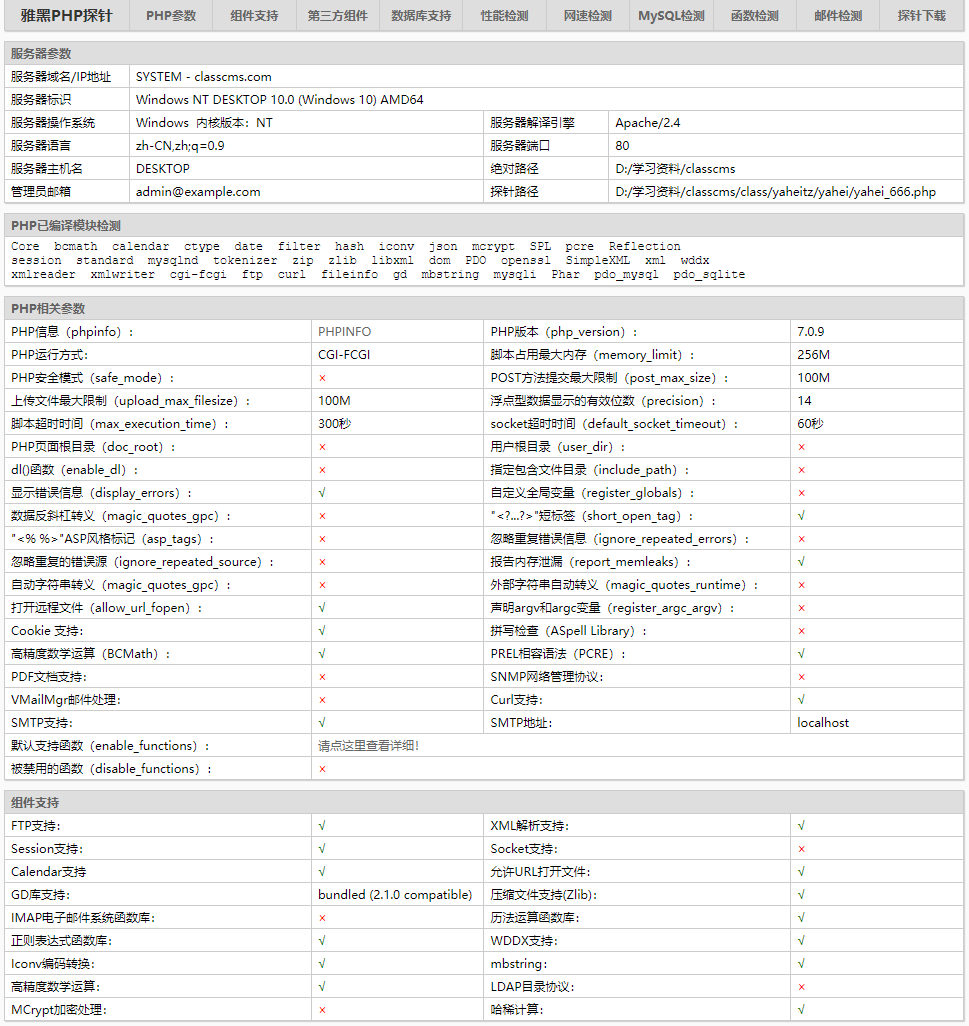Click the SimpleXML module name
Screen dimensions: 969x1026
[598, 260]
